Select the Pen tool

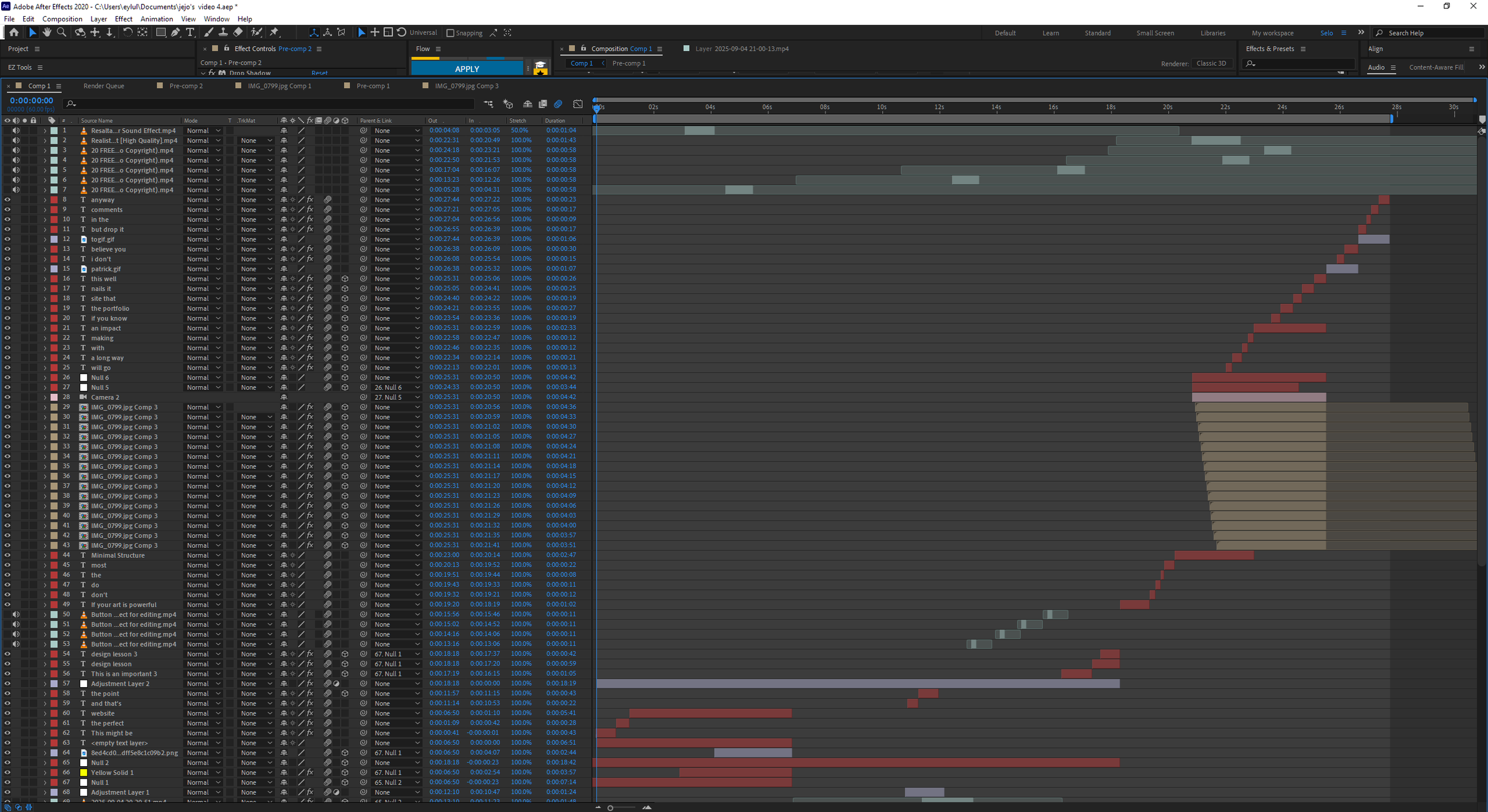click(x=176, y=33)
